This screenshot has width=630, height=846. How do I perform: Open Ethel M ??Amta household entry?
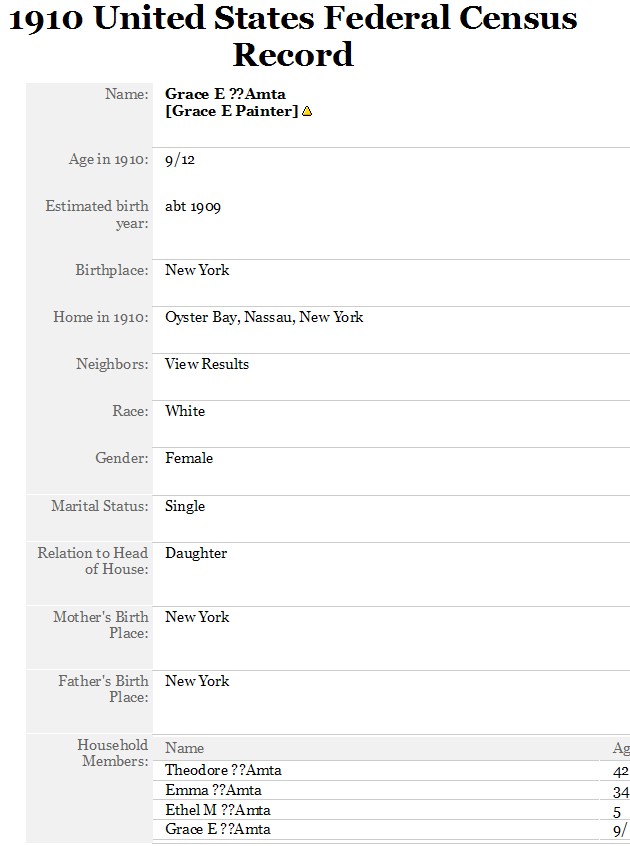pos(217,810)
